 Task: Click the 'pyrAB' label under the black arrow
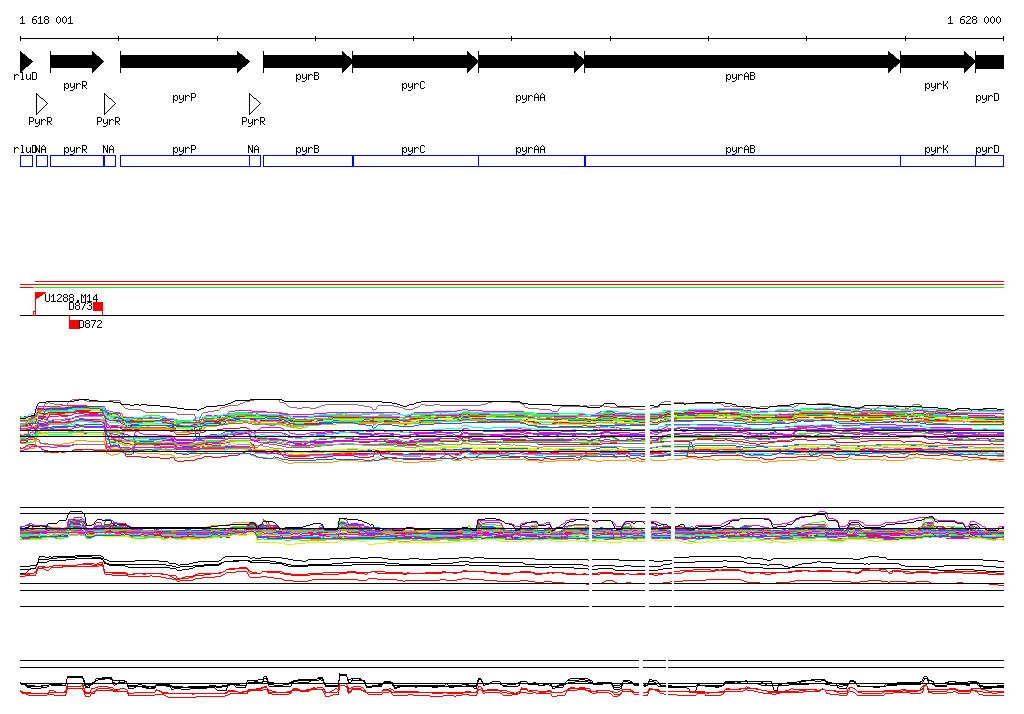pos(740,76)
